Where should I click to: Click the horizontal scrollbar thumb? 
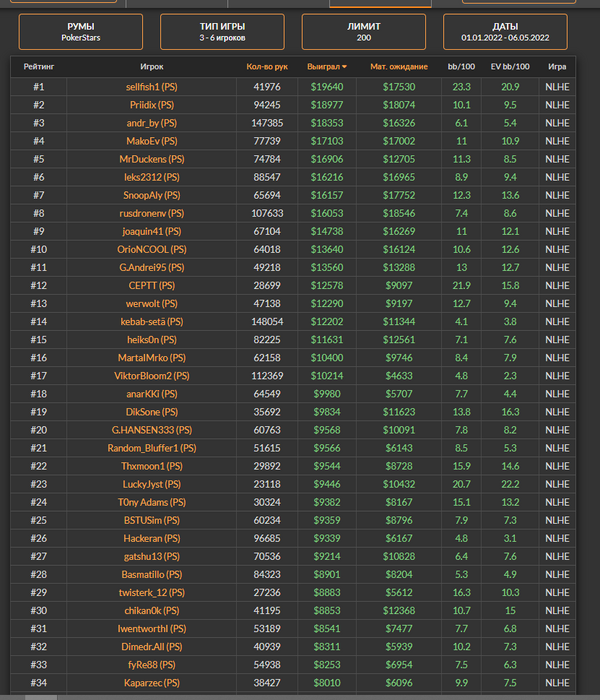pyautogui.click(x=41, y=697)
